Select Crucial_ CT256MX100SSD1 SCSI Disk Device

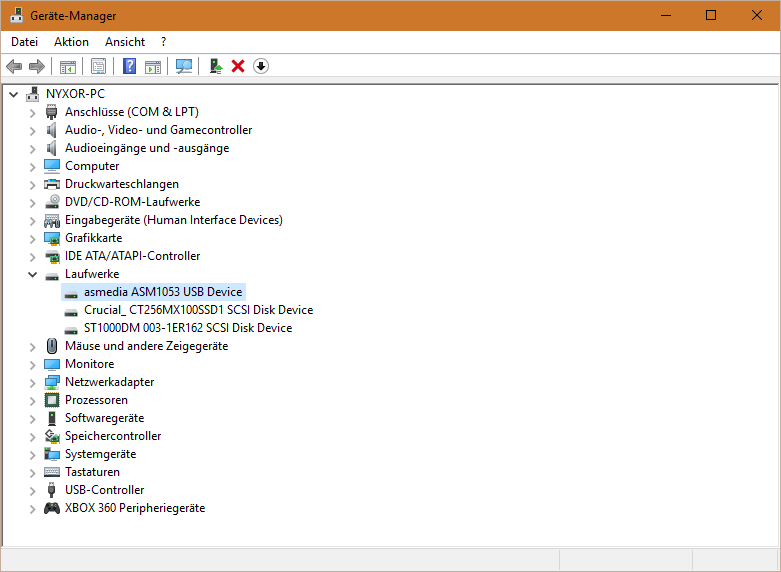coord(198,310)
